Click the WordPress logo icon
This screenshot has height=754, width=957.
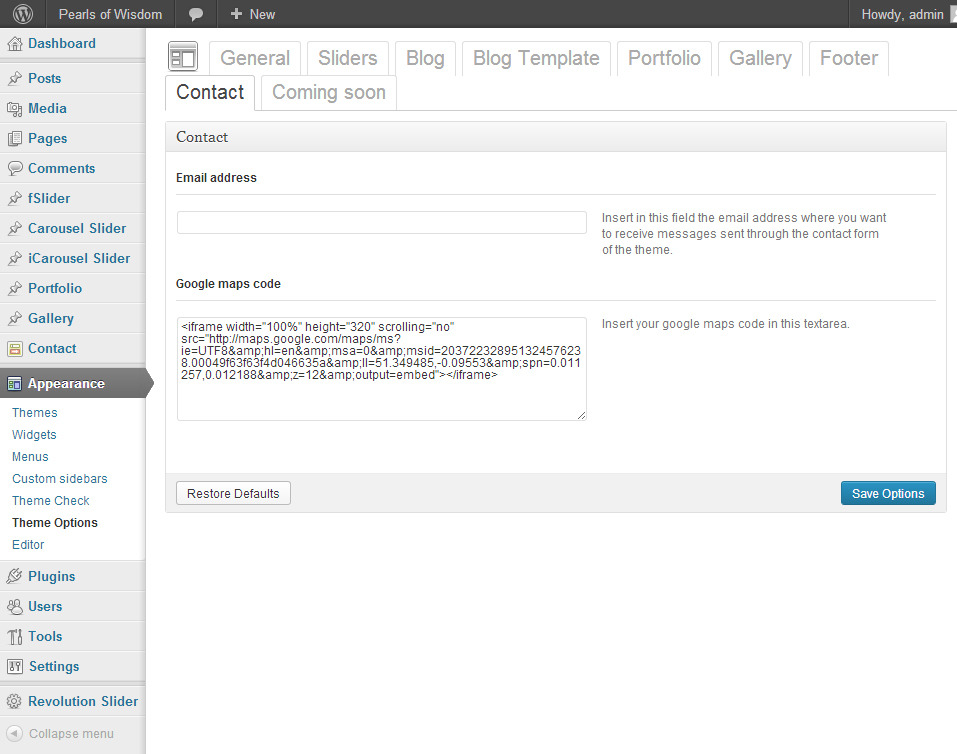(x=23, y=14)
